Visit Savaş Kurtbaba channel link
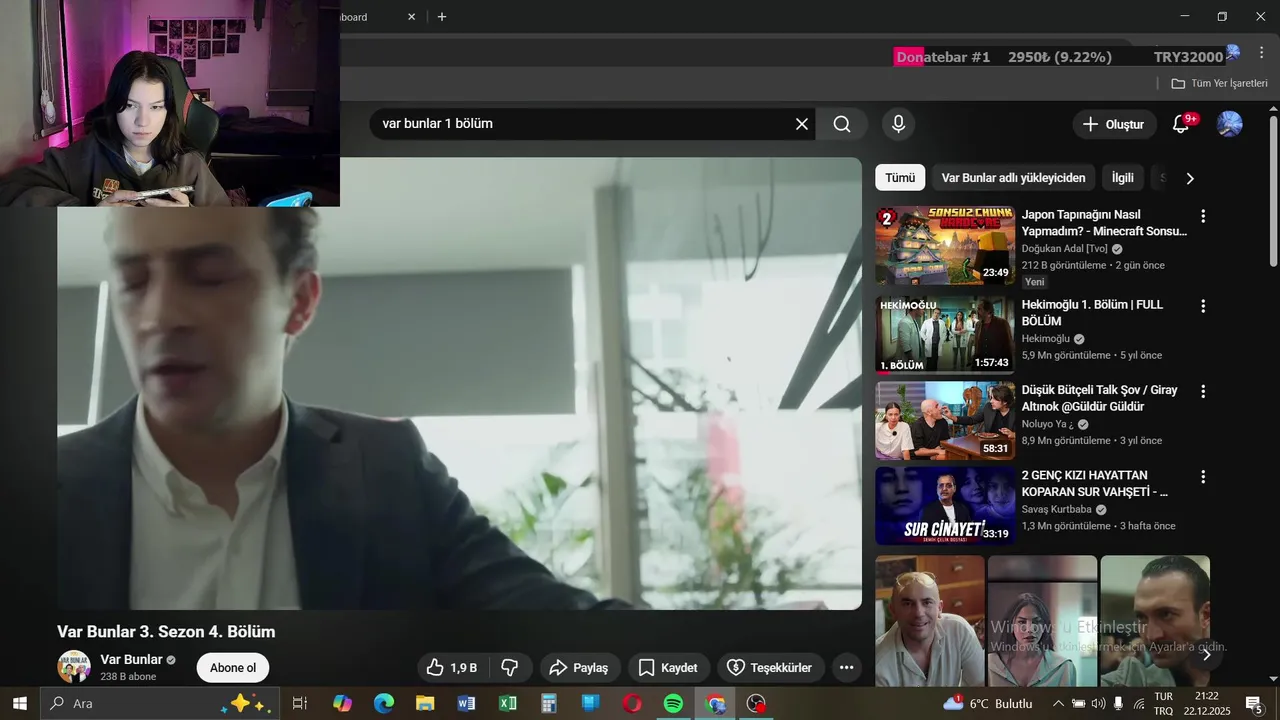This screenshot has height=720, width=1280. pyautogui.click(x=1056, y=509)
